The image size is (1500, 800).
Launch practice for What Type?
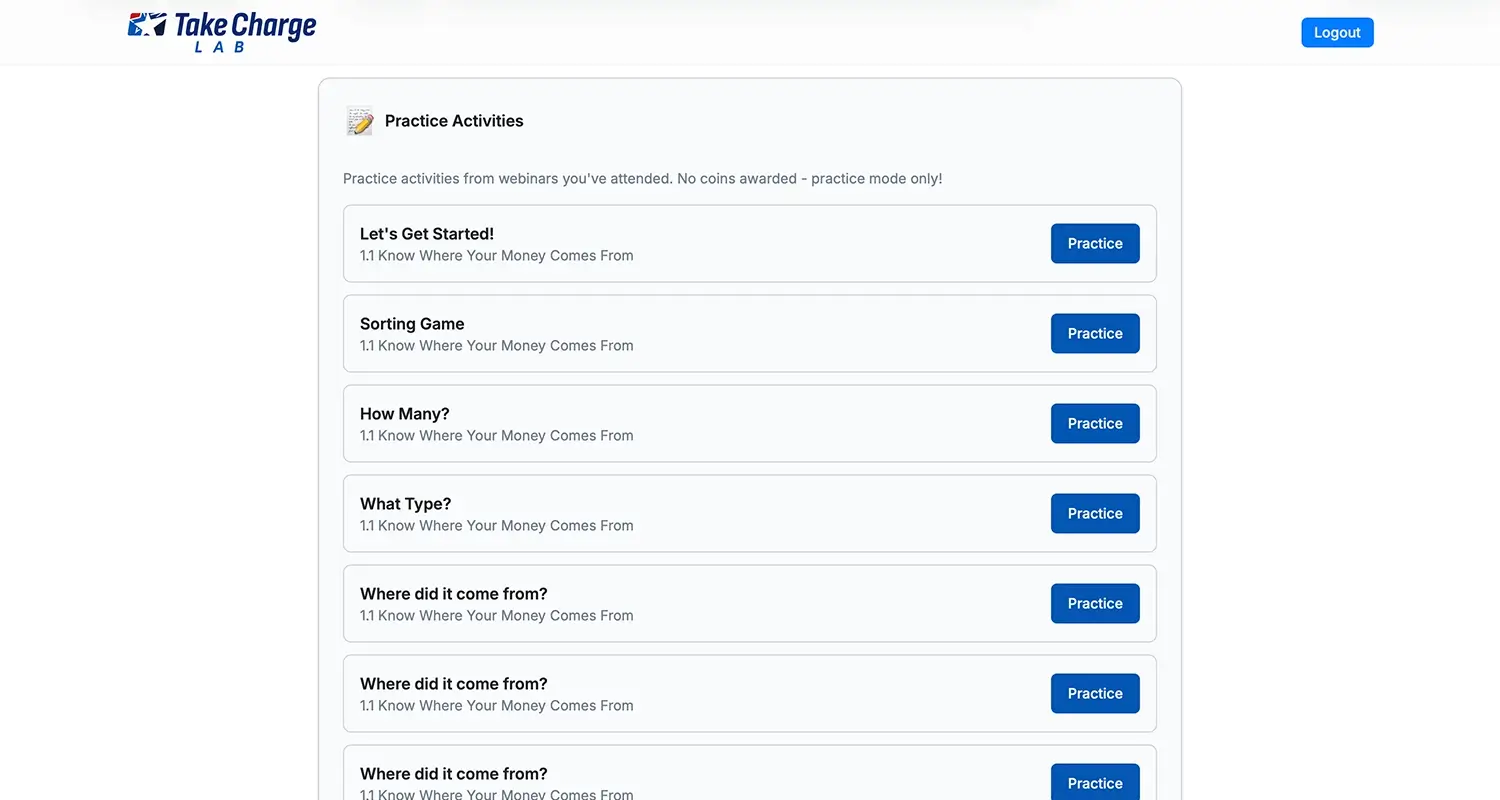pos(1095,514)
